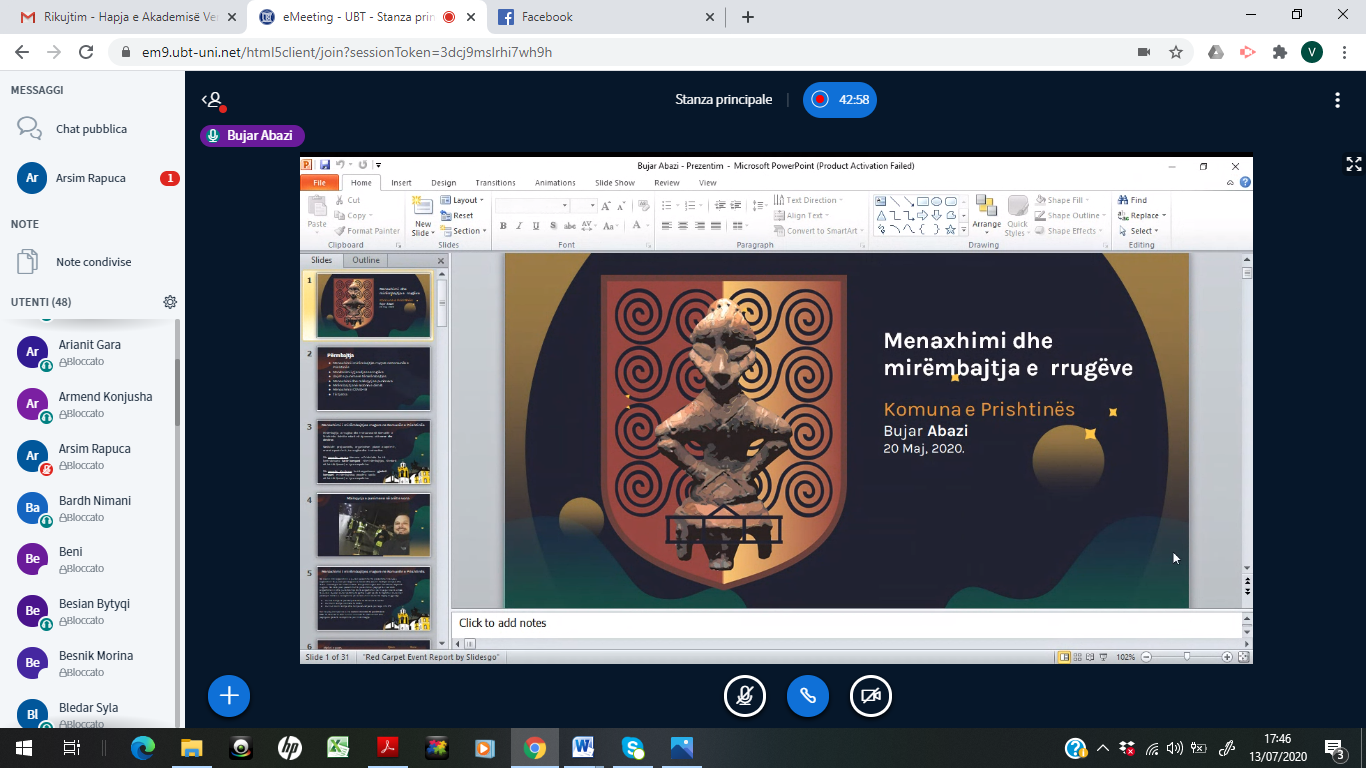The width and height of the screenshot is (1366, 768).
Task: Bookmark this page with star icon
Action: (1176, 52)
